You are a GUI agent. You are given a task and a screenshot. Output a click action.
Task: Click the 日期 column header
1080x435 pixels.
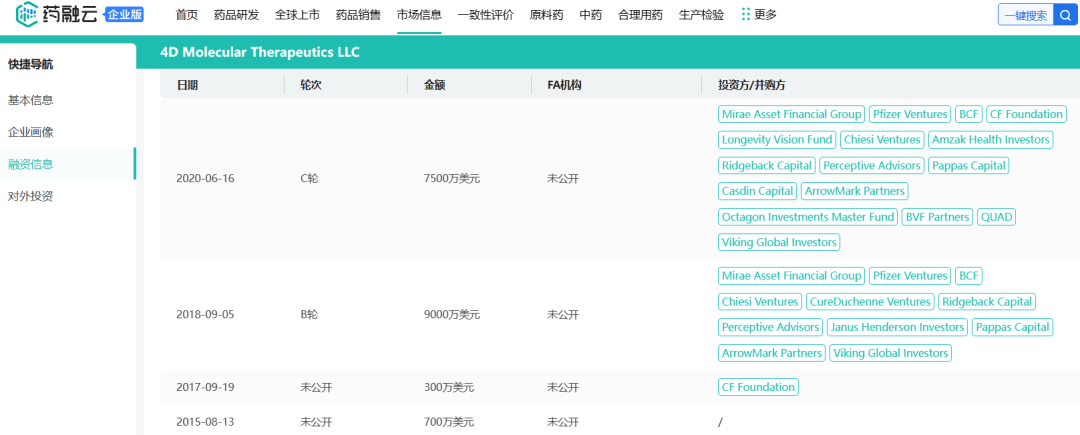(187, 85)
